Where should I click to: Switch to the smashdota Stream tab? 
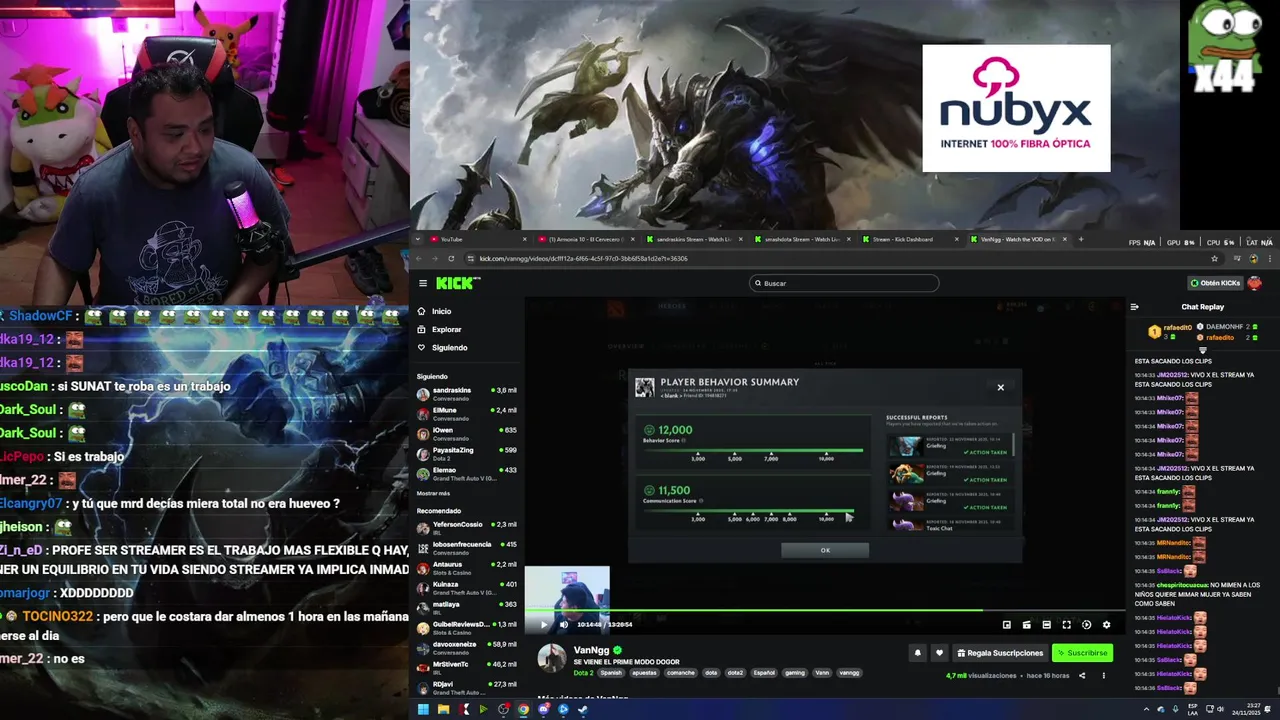(801, 239)
